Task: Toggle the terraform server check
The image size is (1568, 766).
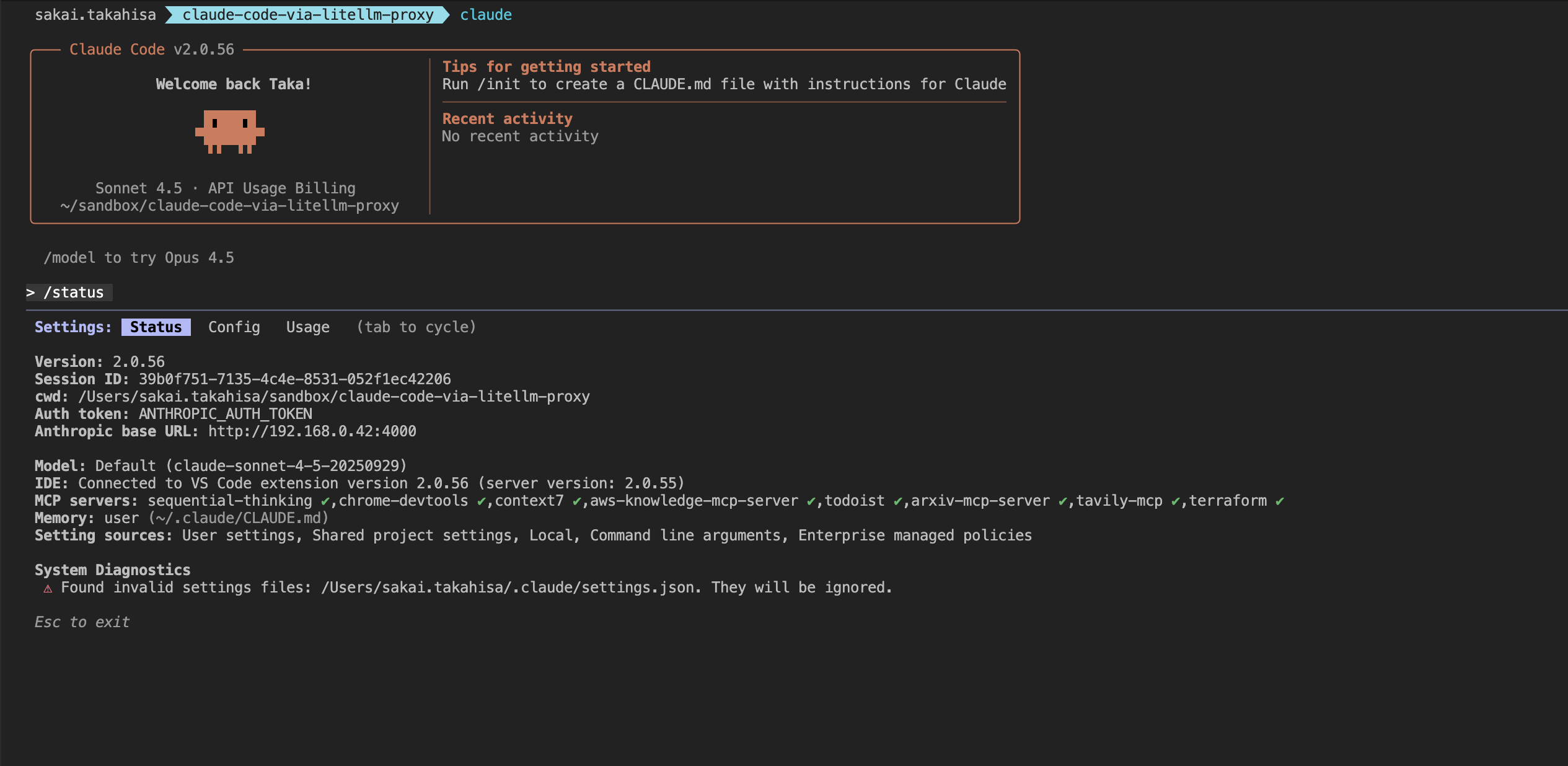Action: (1278, 501)
